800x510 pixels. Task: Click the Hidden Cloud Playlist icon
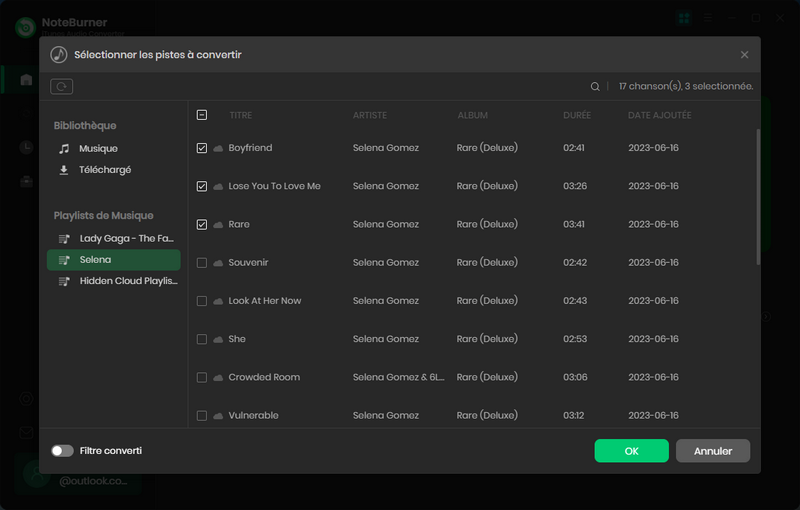[x=64, y=282]
